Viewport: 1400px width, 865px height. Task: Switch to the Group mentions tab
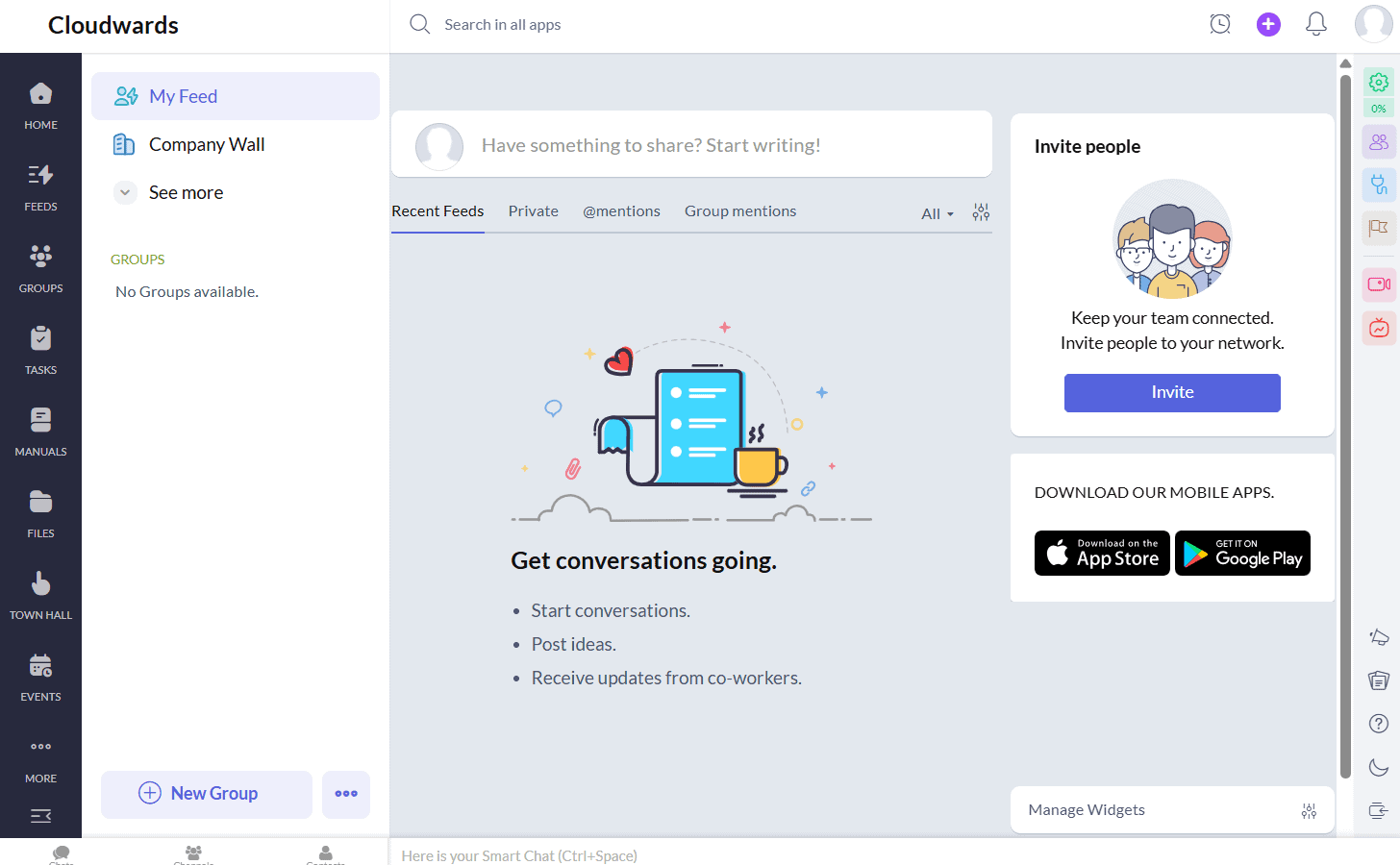point(740,211)
